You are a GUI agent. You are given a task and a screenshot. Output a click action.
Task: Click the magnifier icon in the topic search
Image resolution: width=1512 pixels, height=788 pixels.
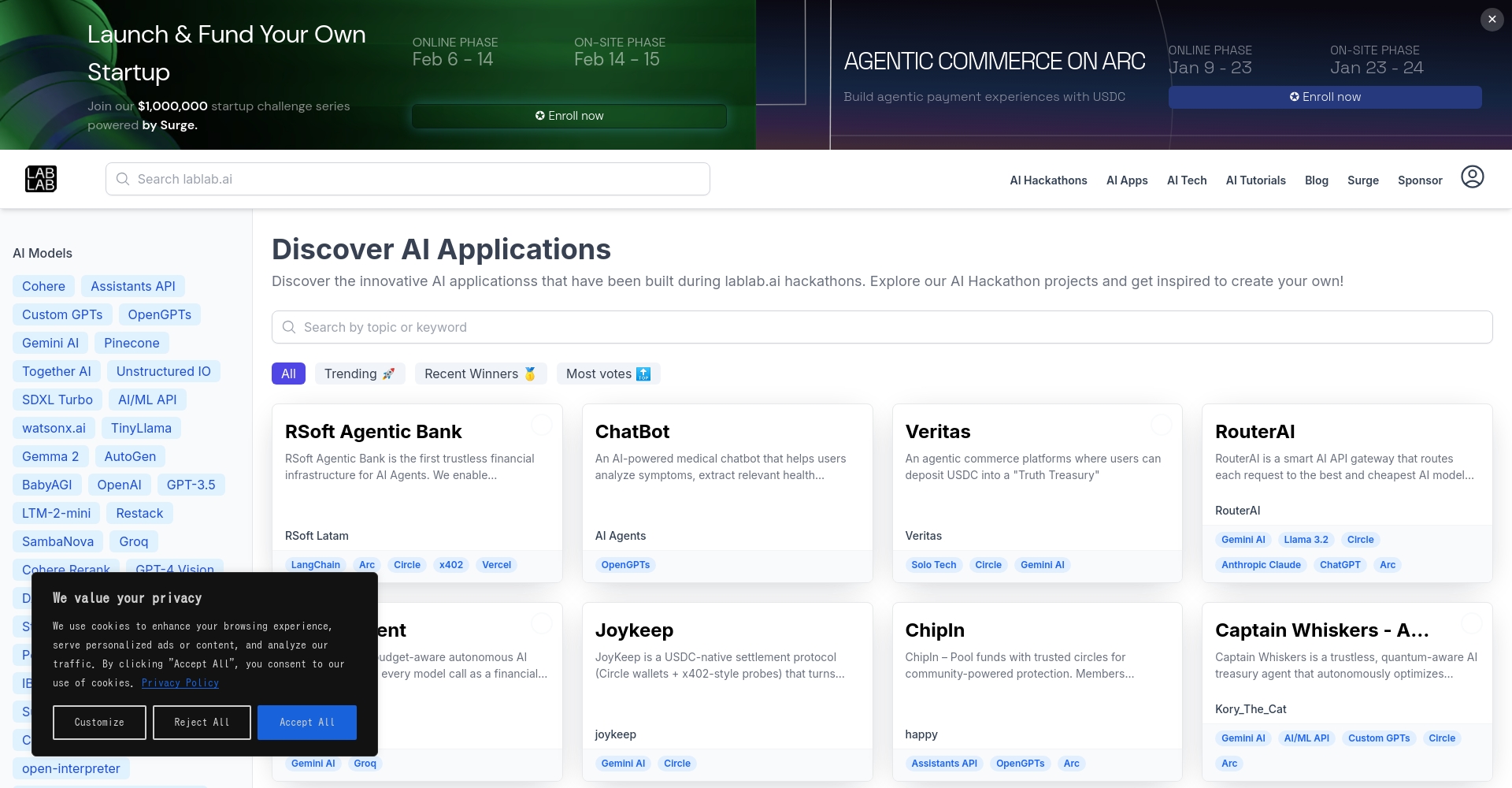tap(289, 327)
